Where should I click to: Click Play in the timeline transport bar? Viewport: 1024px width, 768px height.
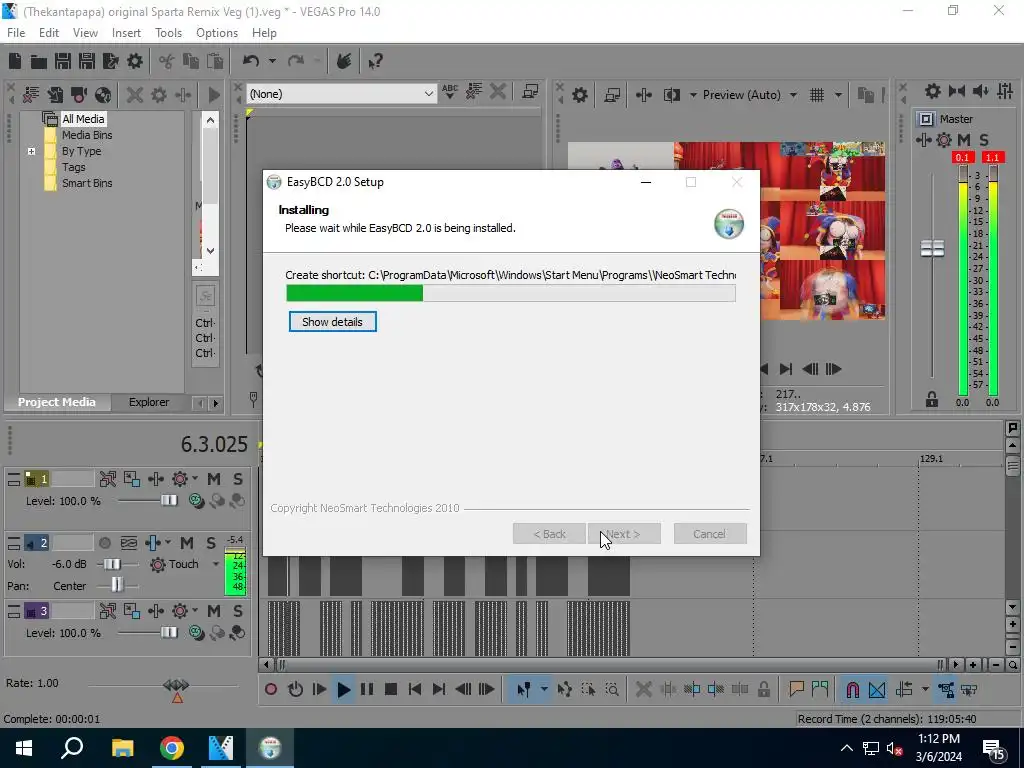344,689
